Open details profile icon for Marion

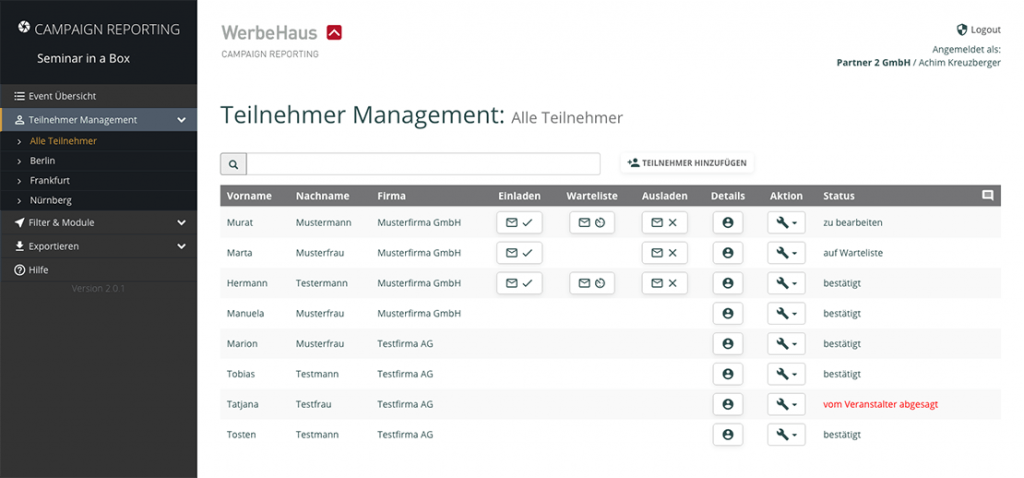pyautogui.click(x=728, y=343)
